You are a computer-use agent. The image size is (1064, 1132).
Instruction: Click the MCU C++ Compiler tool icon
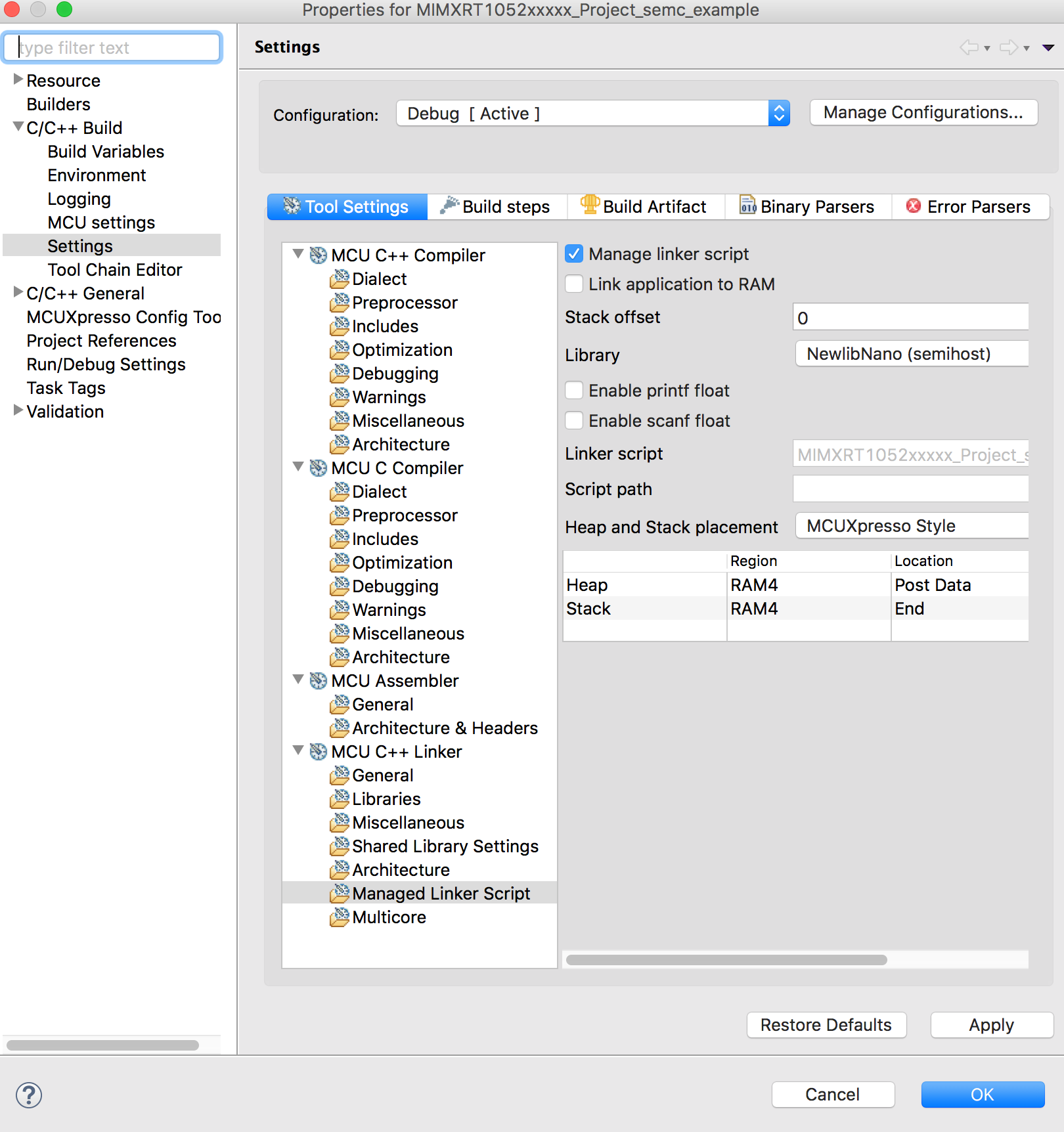(319, 255)
